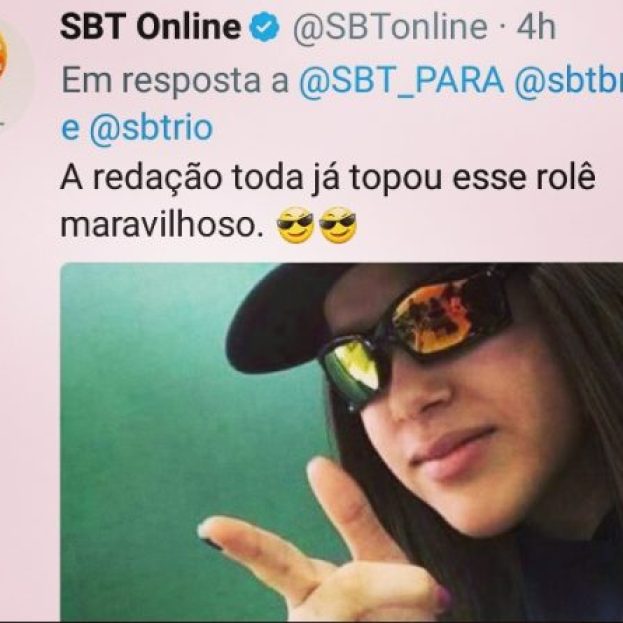Click the words 'esse rolê' in the tweet
The height and width of the screenshot is (623, 623).
click(524, 176)
